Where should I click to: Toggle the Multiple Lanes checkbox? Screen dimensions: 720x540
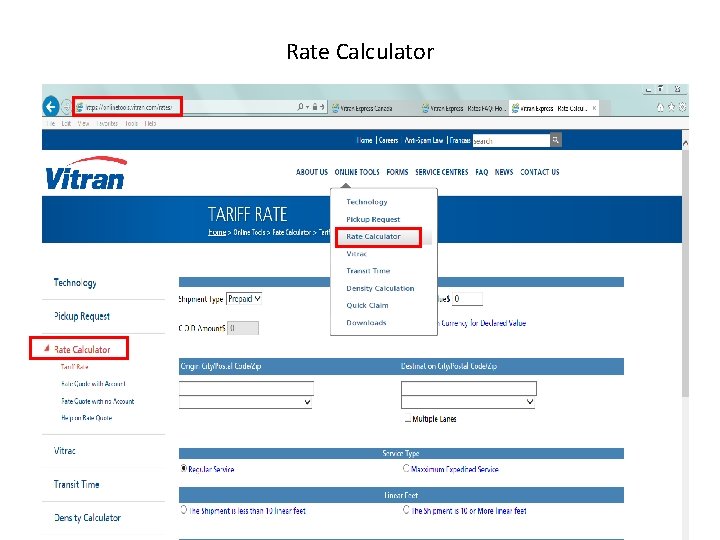click(x=407, y=419)
